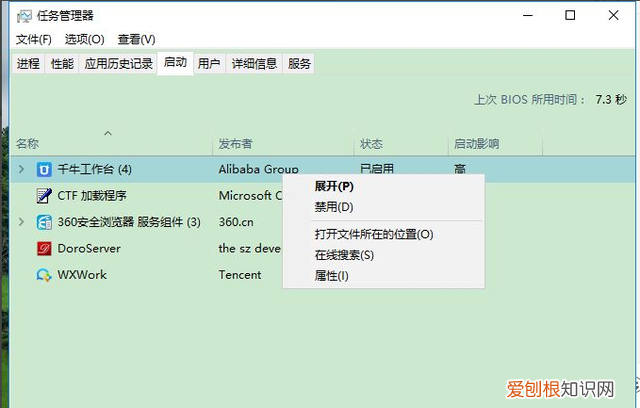Select the CTF 加载程序 row name
This screenshot has width=640, height=408.
[92, 196]
